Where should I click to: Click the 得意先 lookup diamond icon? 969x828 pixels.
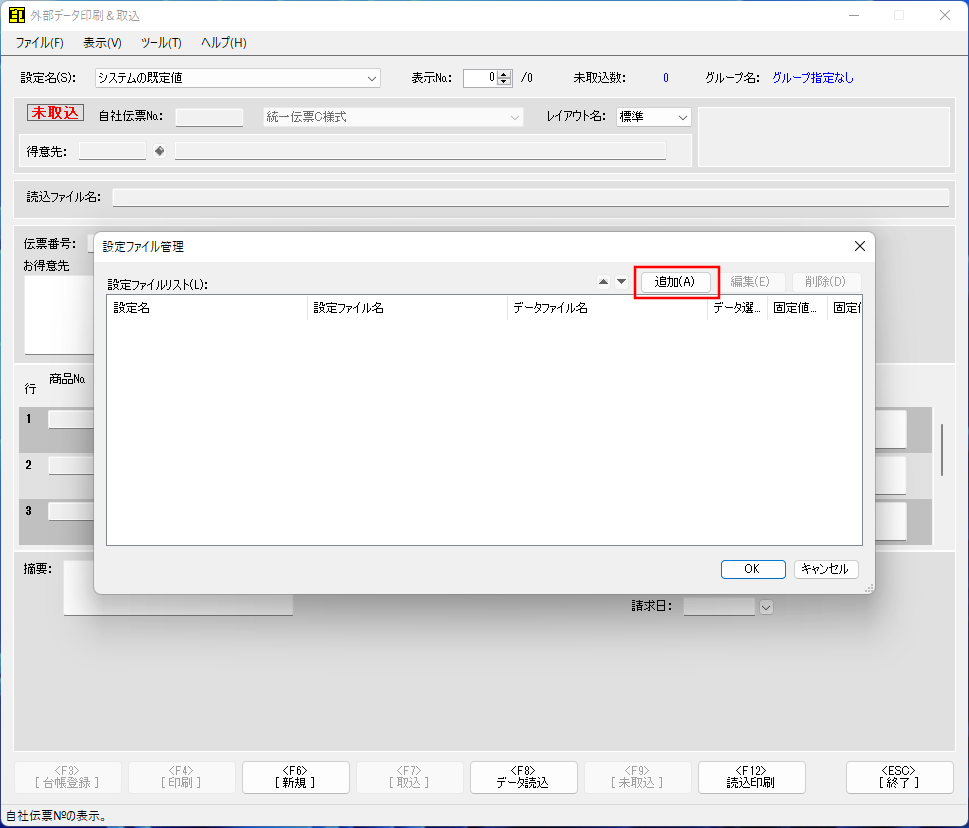click(x=159, y=151)
